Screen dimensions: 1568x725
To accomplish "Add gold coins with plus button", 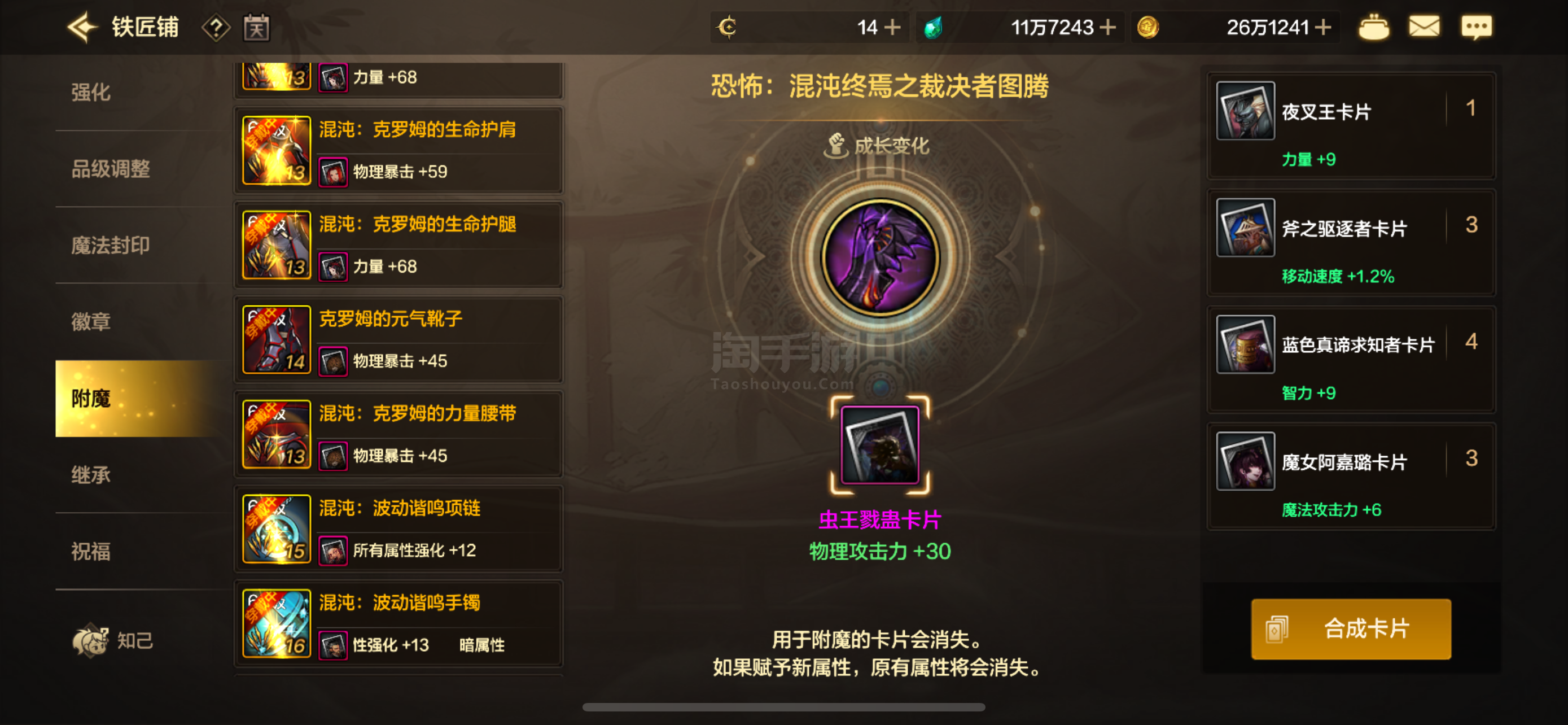I will pos(1322,28).
